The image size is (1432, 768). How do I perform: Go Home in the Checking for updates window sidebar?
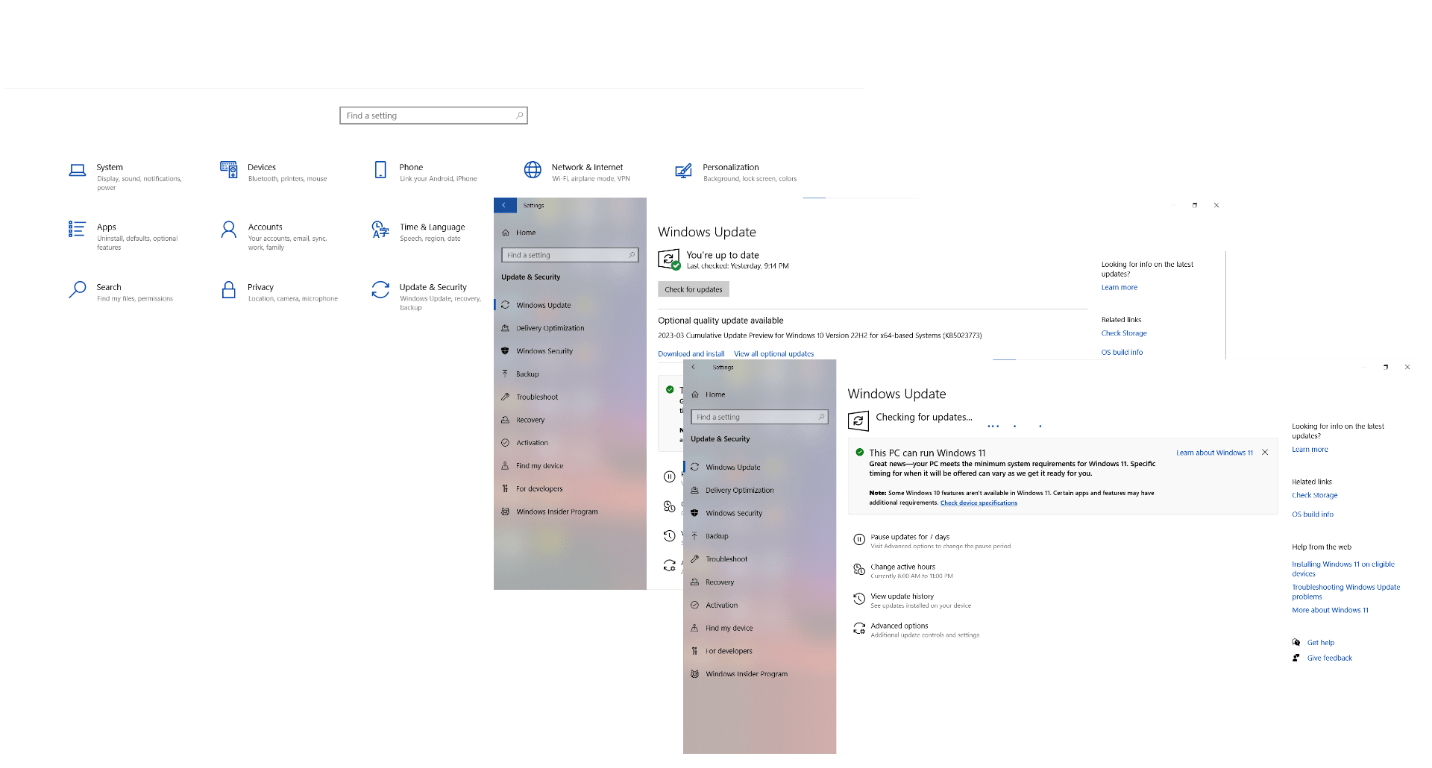tap(715, 394)
